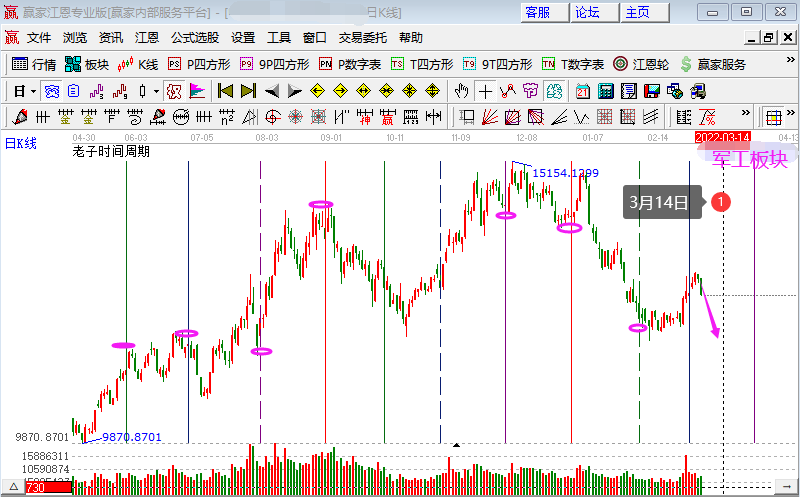Toggle the blue chart-overlay toolbar button

[x=52, y=91]
